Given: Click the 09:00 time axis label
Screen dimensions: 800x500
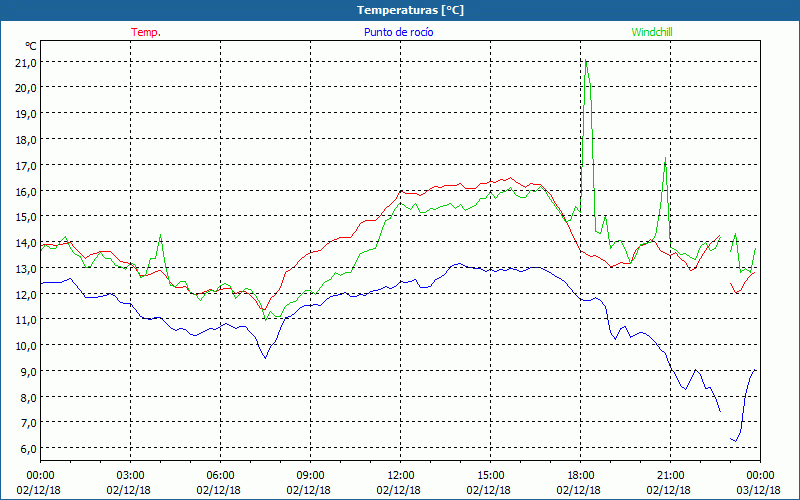Looking at the screenshot, I should [x=310, y=476].
